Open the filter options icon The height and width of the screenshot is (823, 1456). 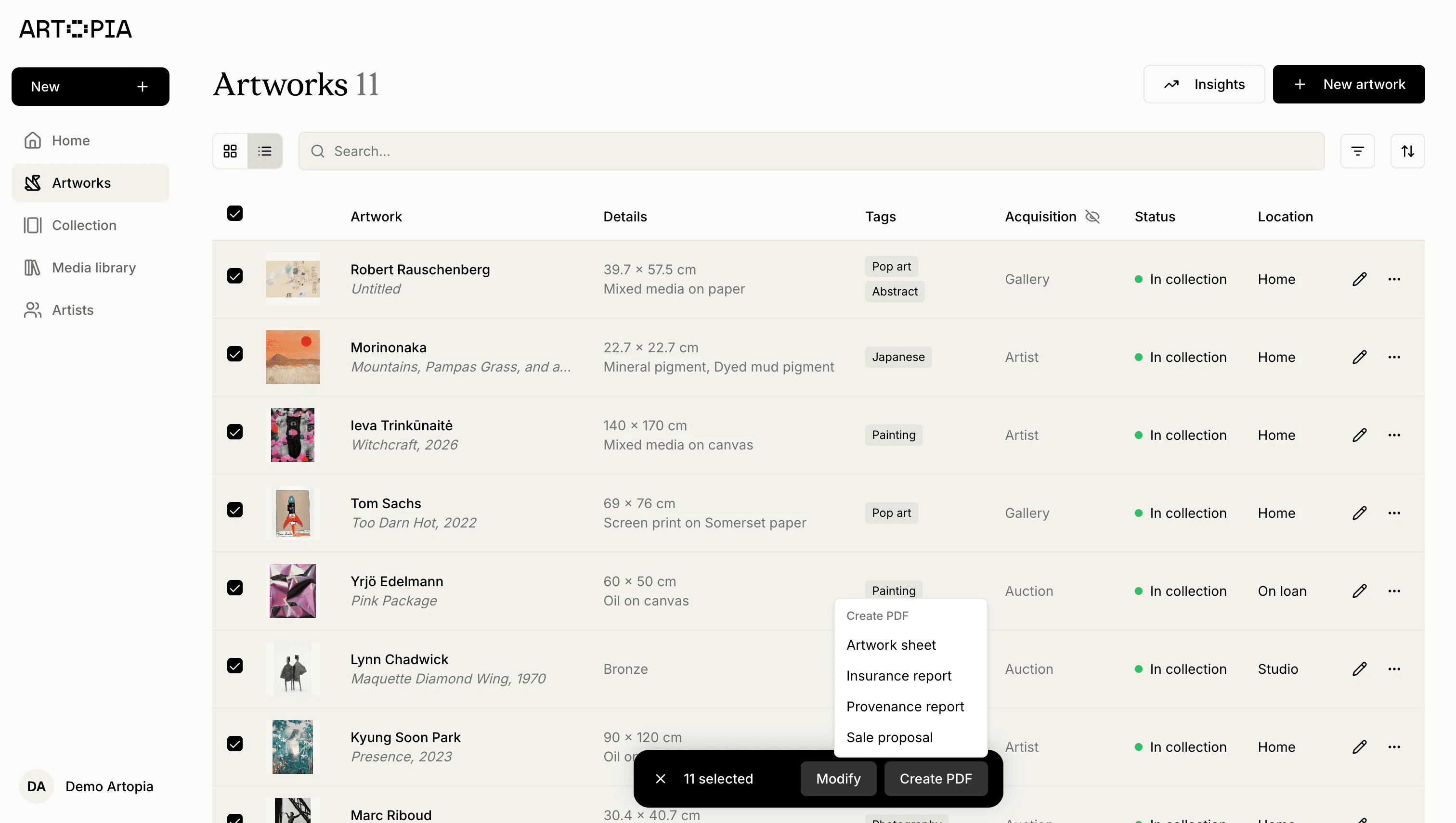[1357, 151]
